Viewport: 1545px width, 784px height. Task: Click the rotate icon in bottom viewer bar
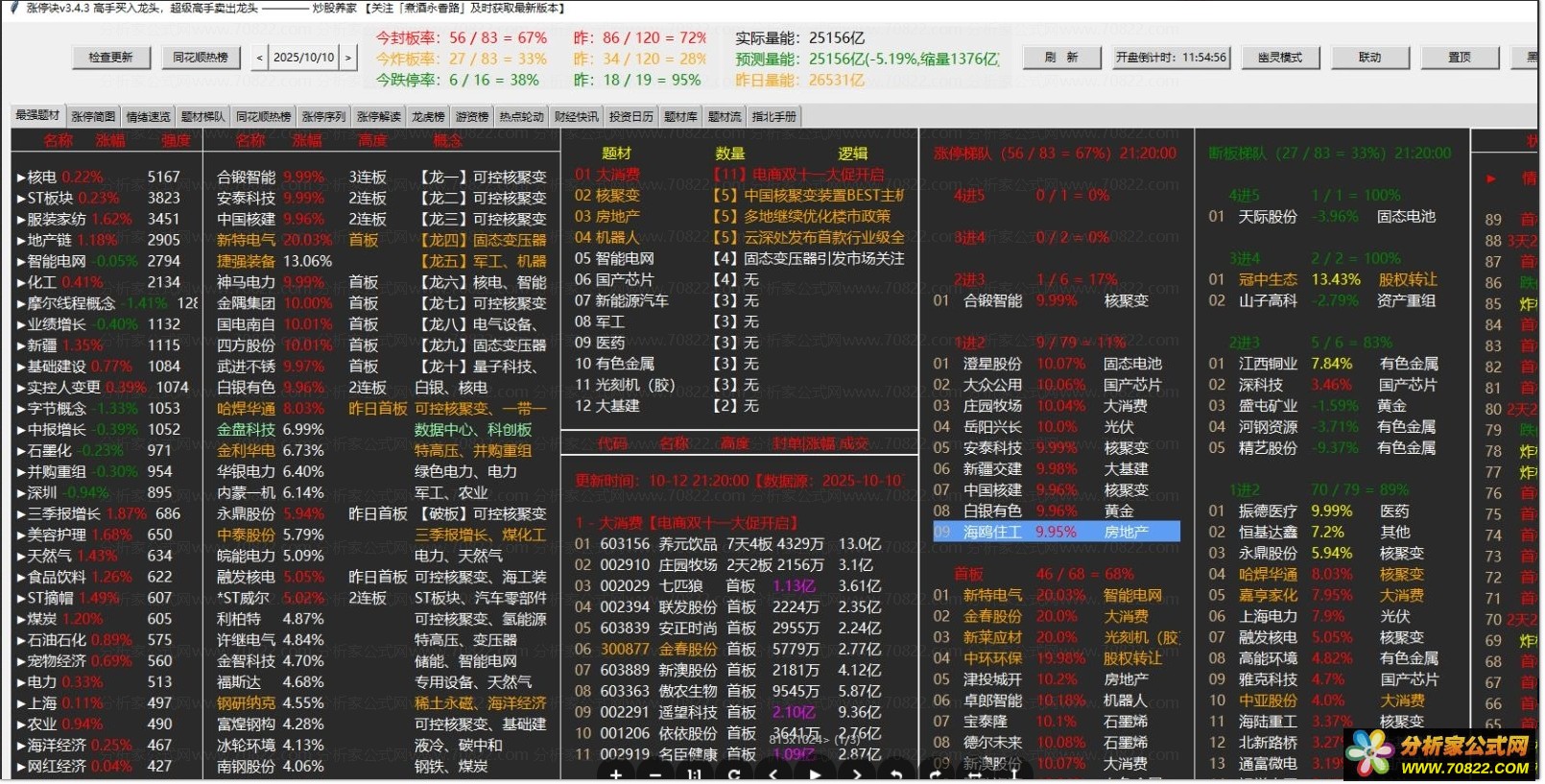tap(734, 773)
